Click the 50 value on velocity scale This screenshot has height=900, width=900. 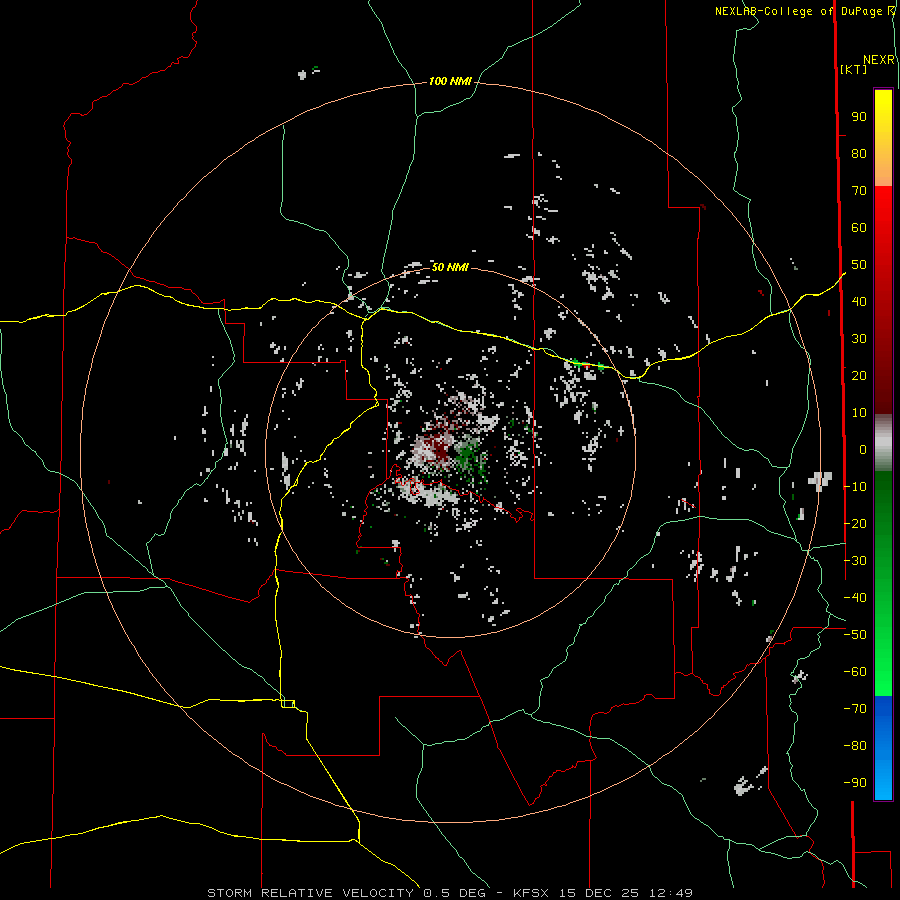tap(859, 265)
